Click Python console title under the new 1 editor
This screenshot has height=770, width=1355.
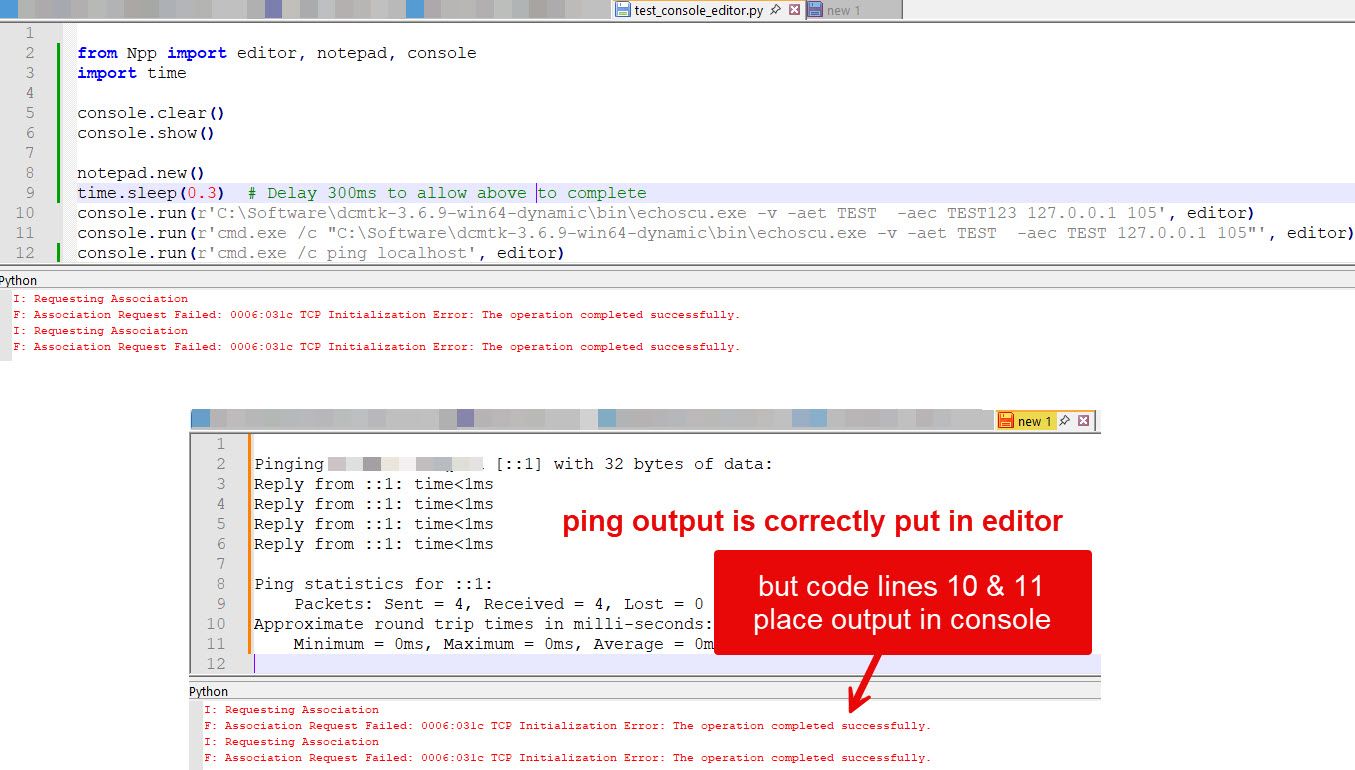[x=209, y=691]
